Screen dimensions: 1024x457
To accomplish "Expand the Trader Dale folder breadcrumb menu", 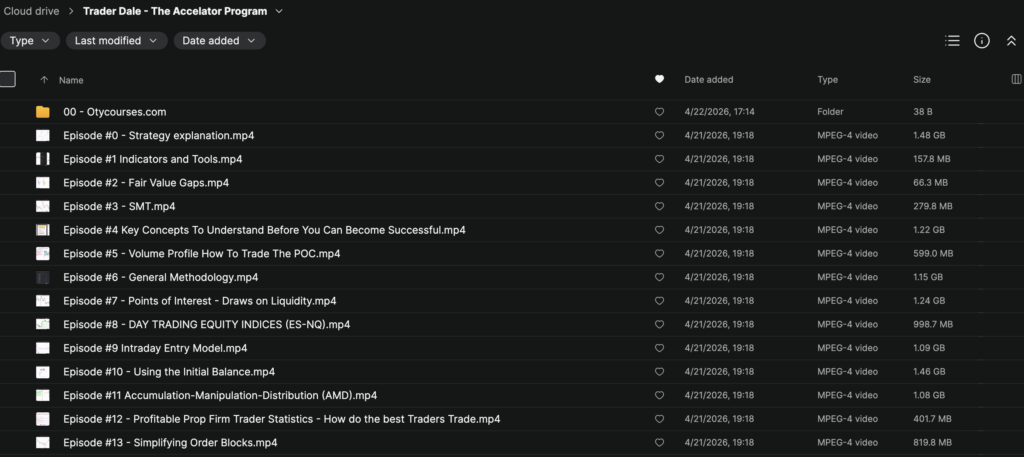I will 280,11.
